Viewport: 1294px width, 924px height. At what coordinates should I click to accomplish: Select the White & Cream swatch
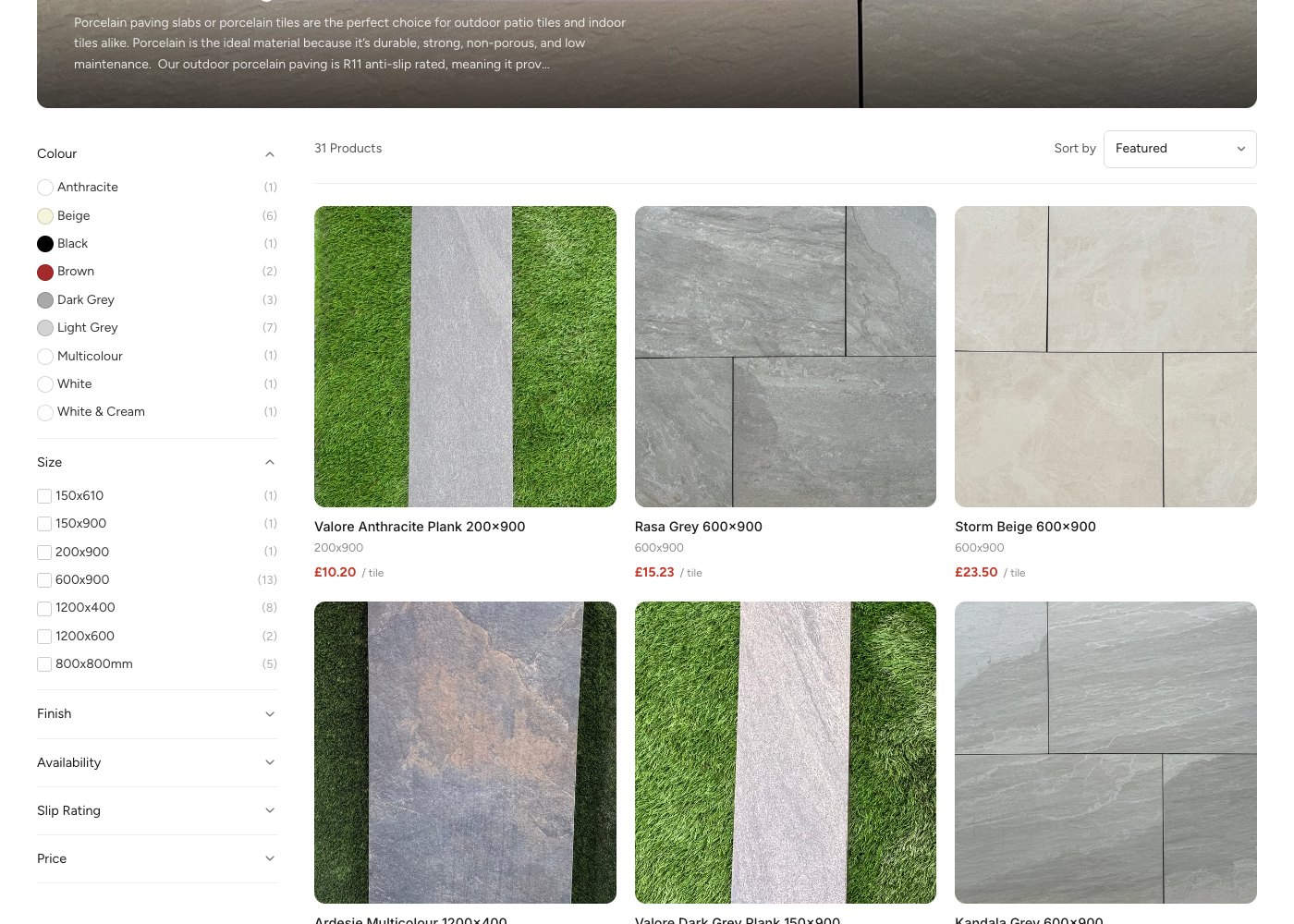point(45,412)
